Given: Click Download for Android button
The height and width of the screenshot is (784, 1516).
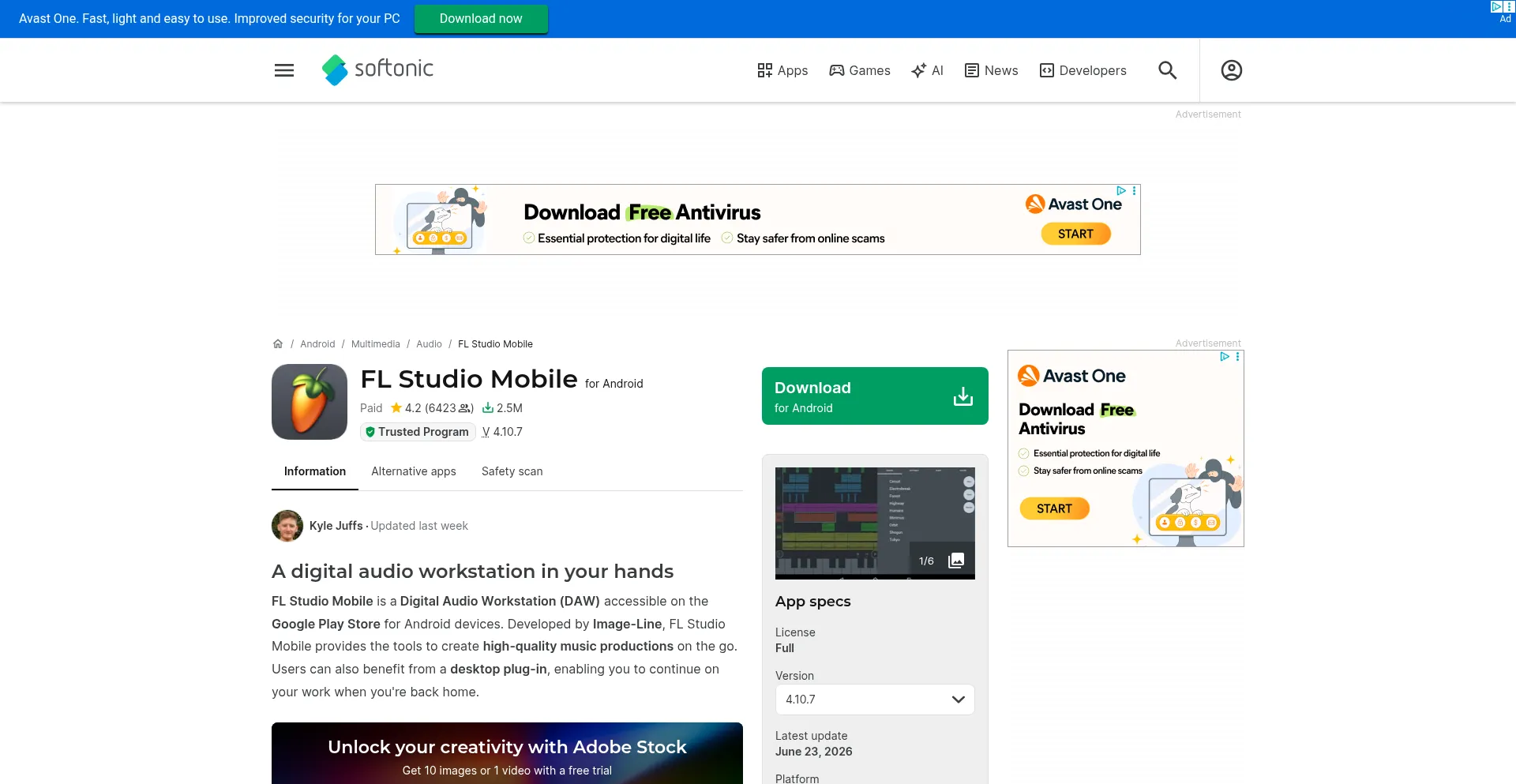Looking at the screenshot, I should point(875,396).
